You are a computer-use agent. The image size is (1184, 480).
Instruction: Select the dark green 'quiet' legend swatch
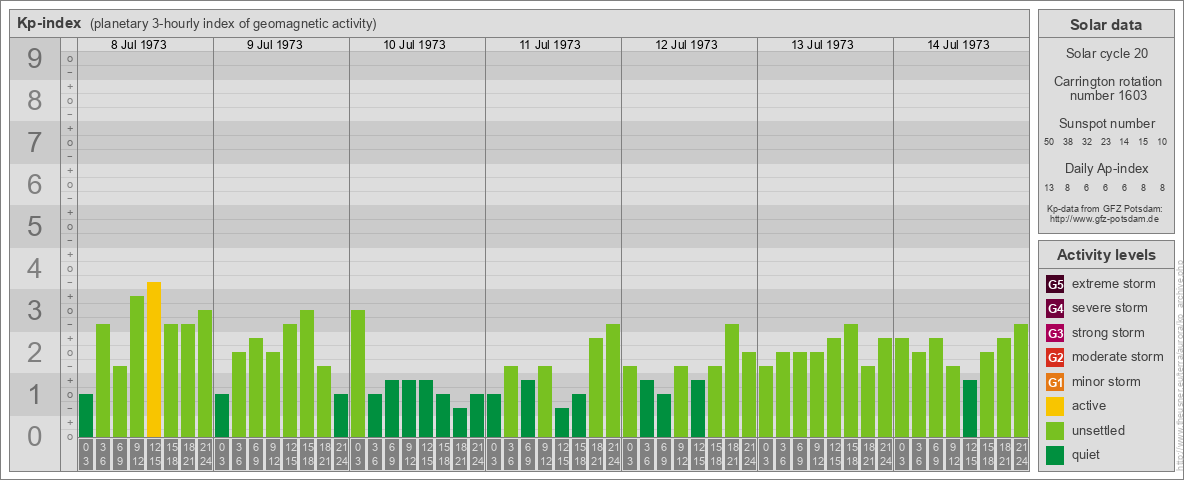point(1055,454)
